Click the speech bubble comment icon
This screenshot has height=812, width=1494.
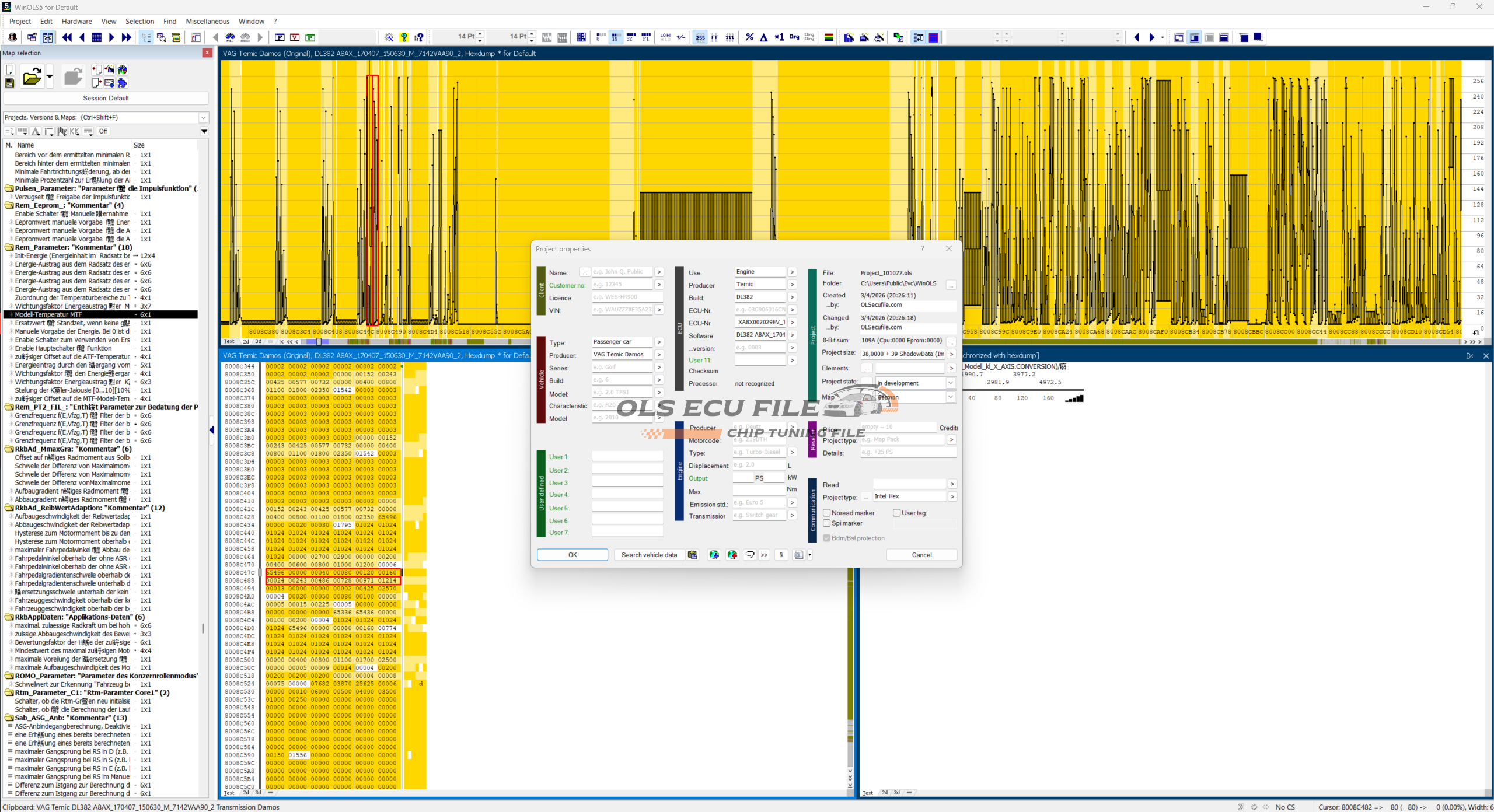tap(750, 555)
